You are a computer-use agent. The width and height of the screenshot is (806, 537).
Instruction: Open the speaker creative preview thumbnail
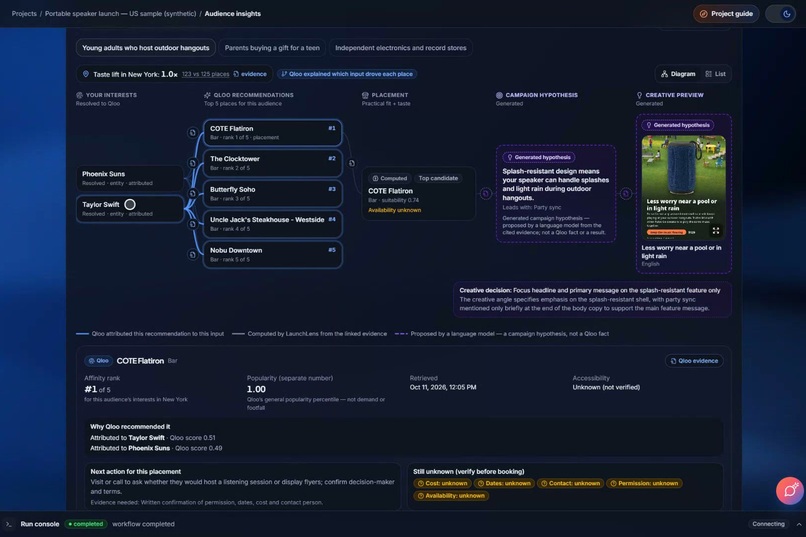point(684,187)
